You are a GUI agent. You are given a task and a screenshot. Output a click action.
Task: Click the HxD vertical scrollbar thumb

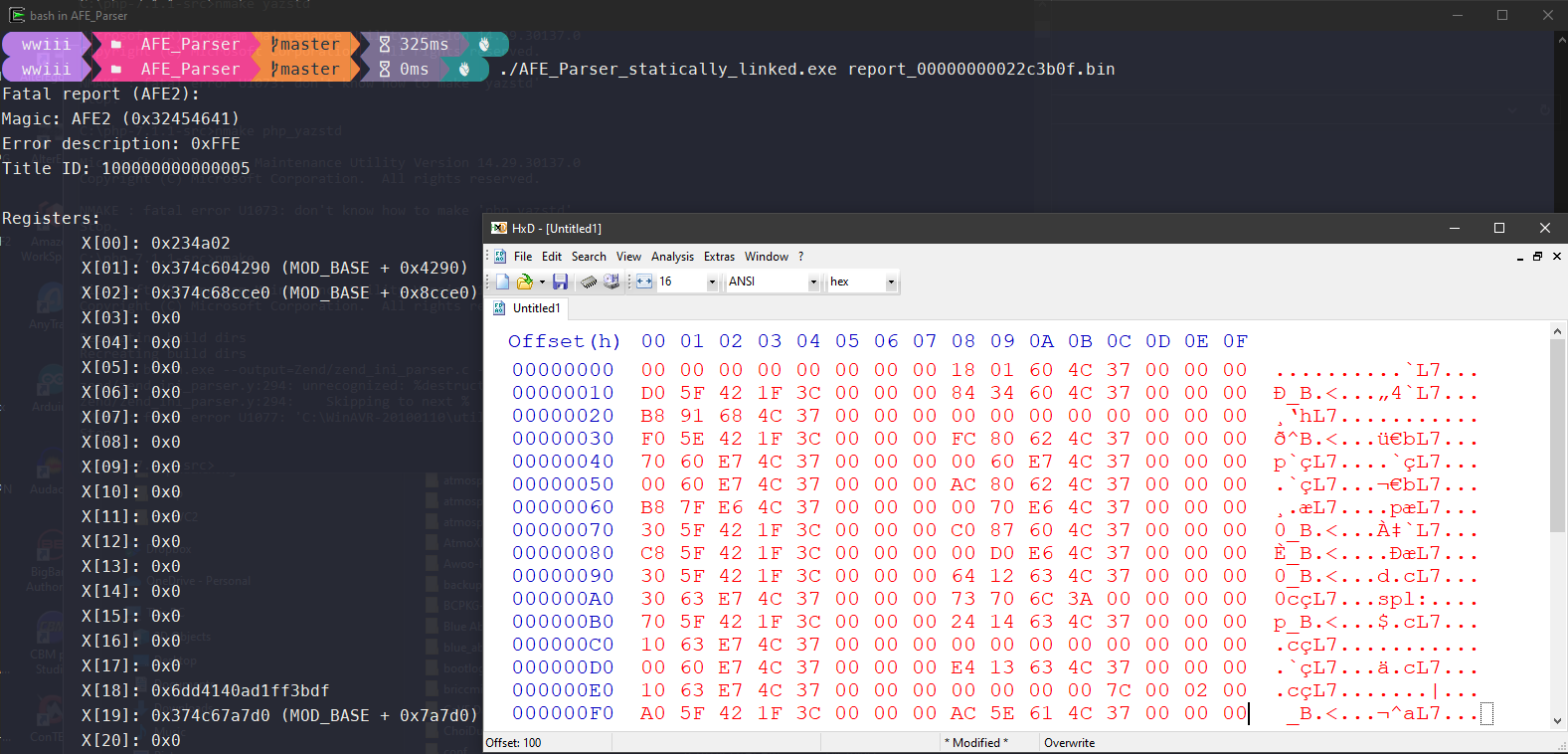[1557, 436]
